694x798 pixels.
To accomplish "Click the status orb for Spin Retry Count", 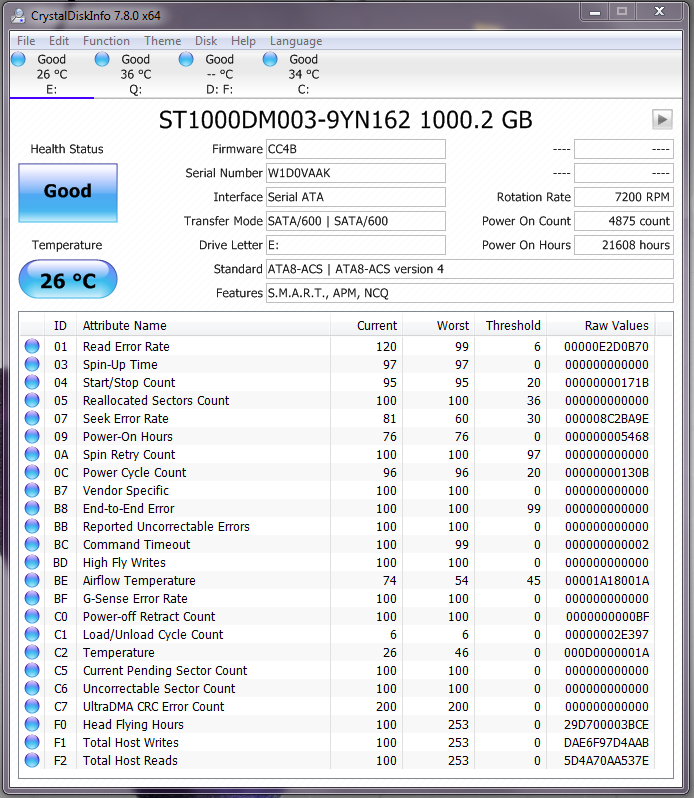I will coord(32,454).
